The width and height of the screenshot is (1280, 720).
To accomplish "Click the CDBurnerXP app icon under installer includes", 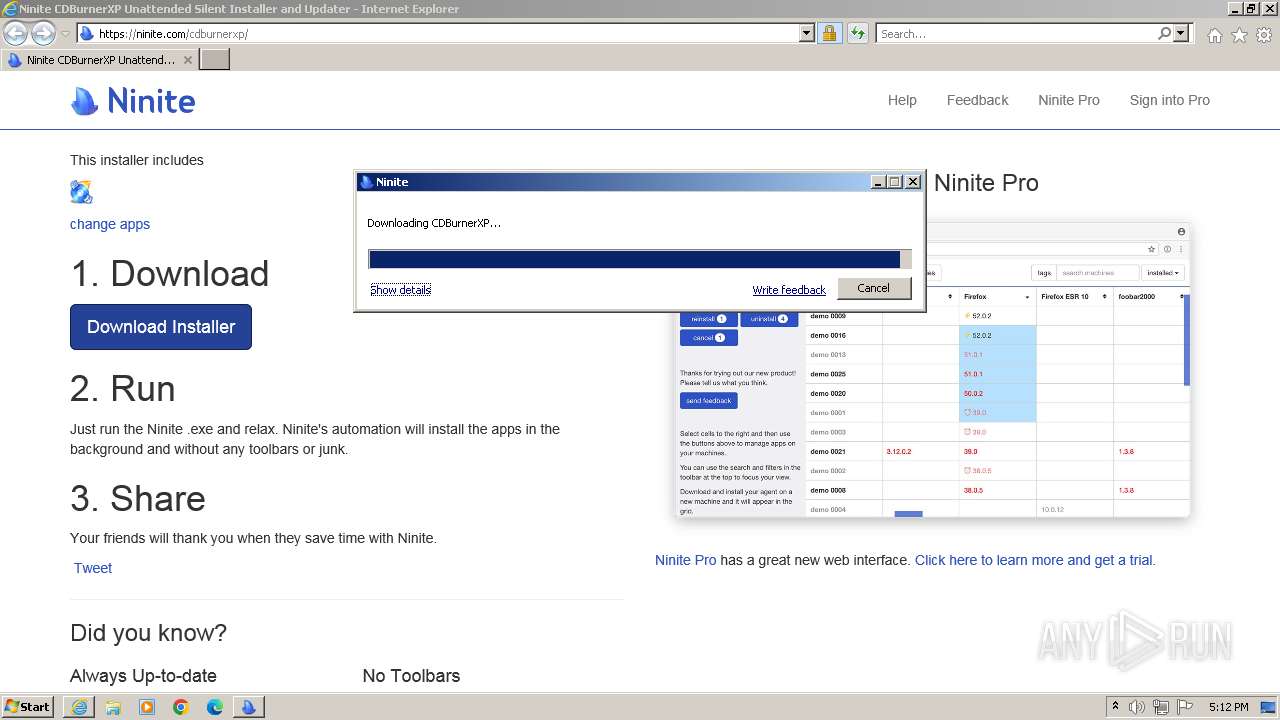I will [x=81, y=192].
